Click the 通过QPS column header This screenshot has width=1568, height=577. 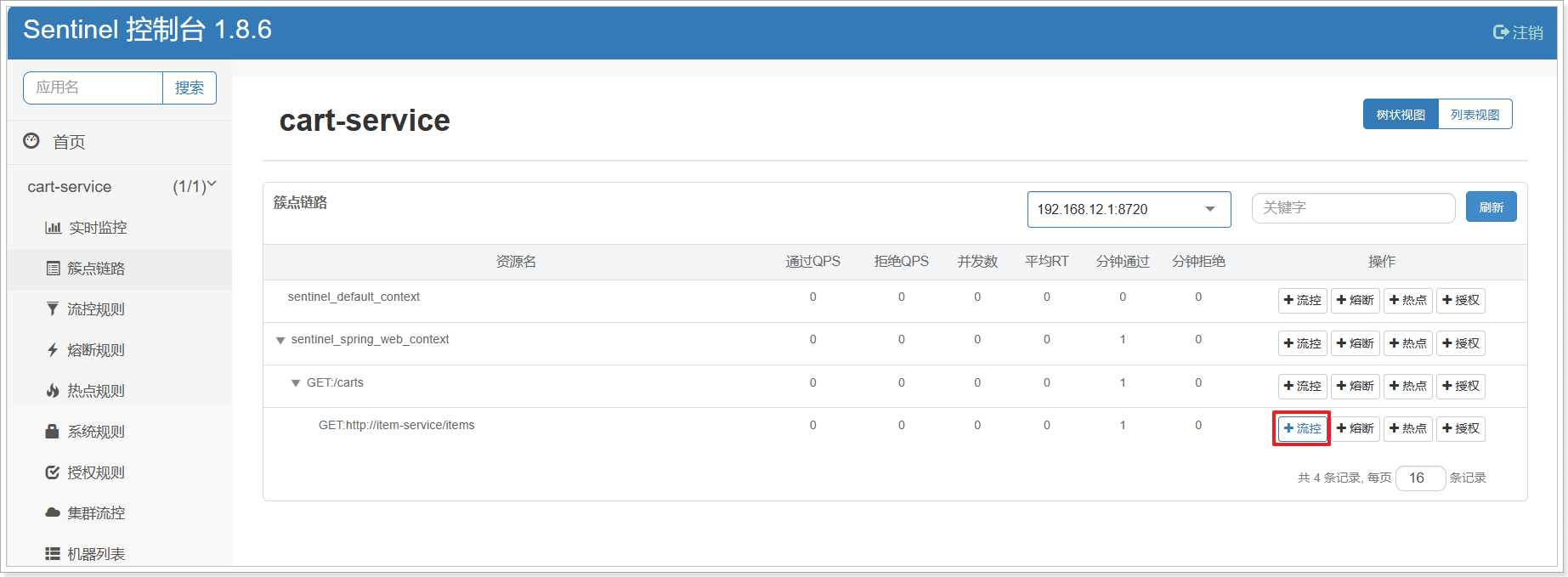pos(812,262)
